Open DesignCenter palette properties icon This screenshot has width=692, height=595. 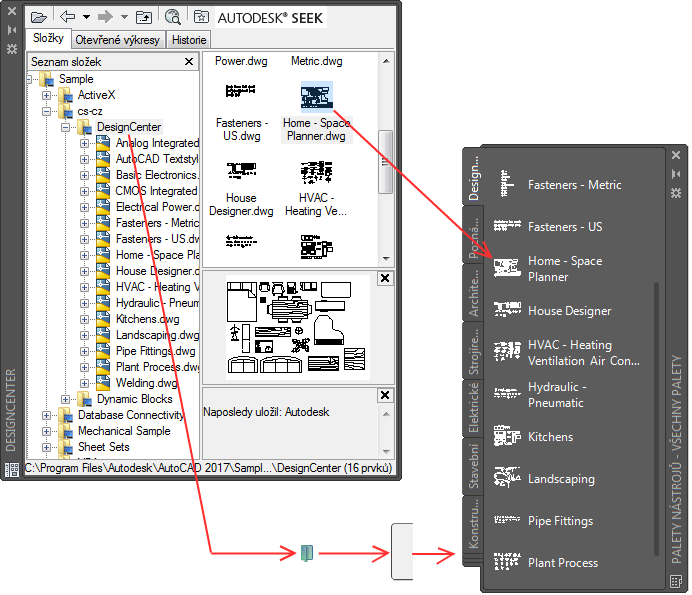12,49
